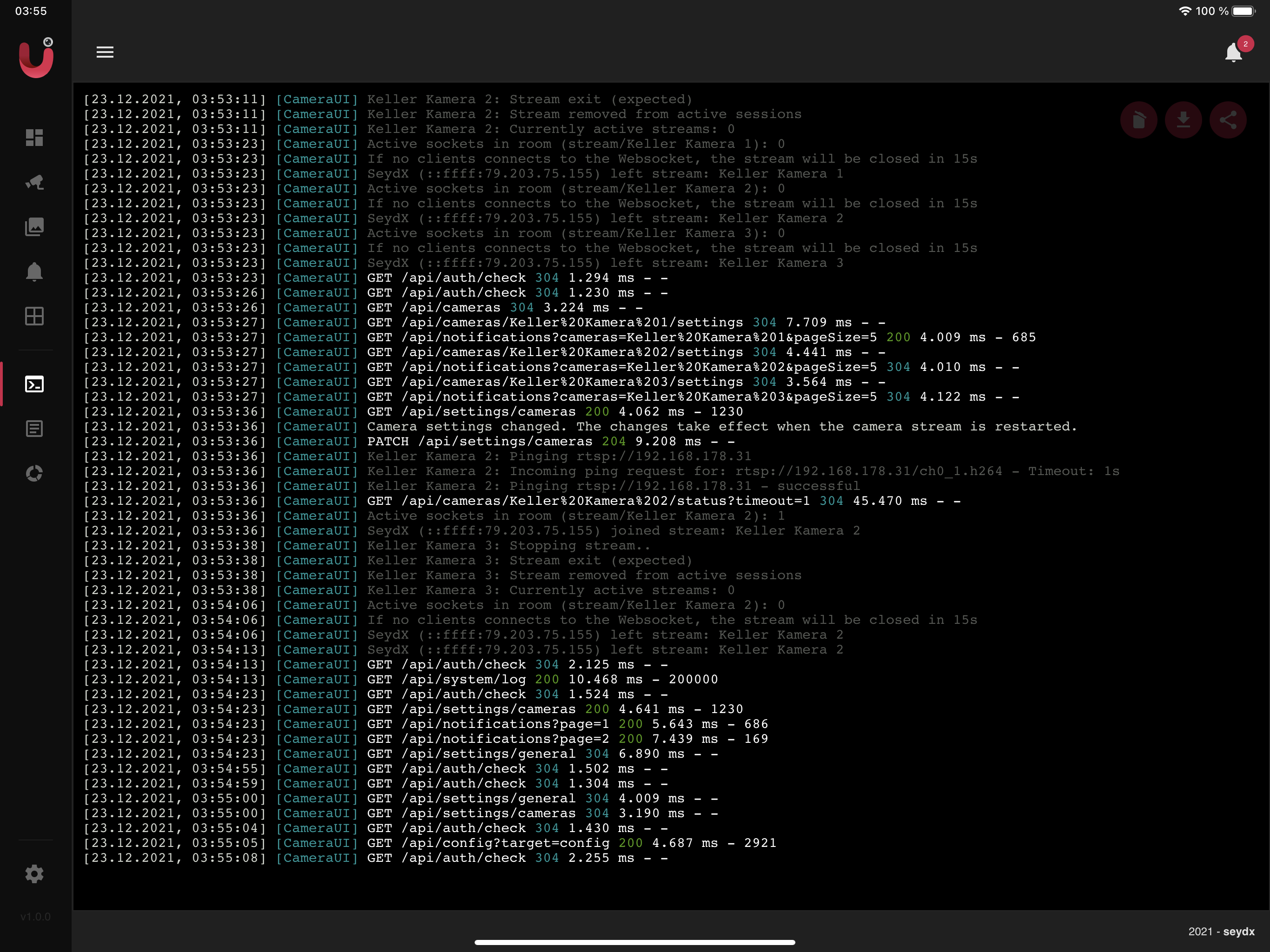Share the log output

1228,120
